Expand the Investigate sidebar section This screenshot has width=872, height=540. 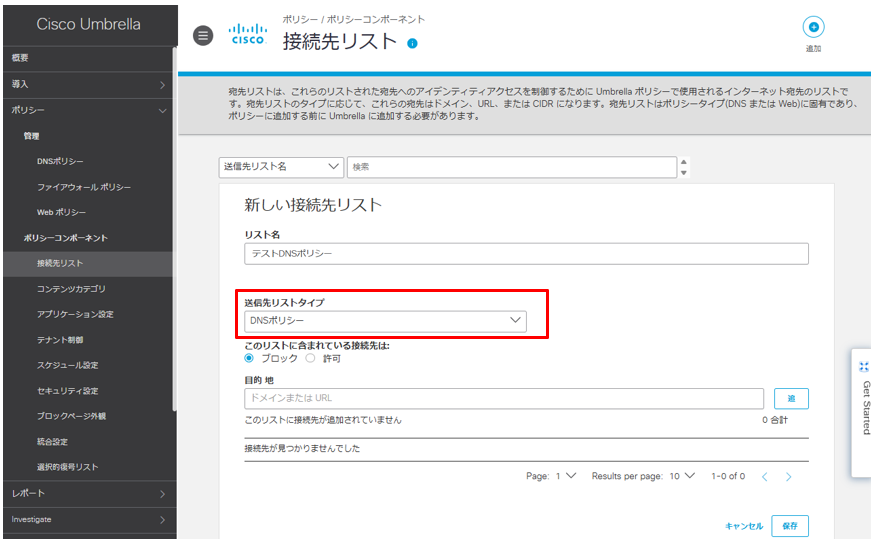tap(89, 519)
